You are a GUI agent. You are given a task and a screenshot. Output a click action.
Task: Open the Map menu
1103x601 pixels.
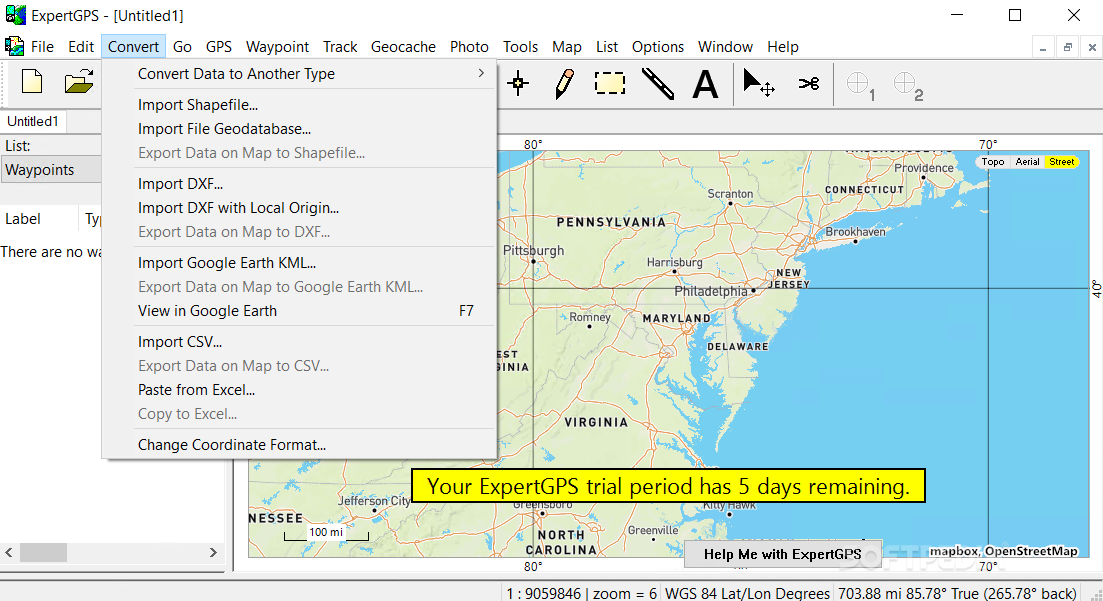pyautogui.click(x=566, y=46)
